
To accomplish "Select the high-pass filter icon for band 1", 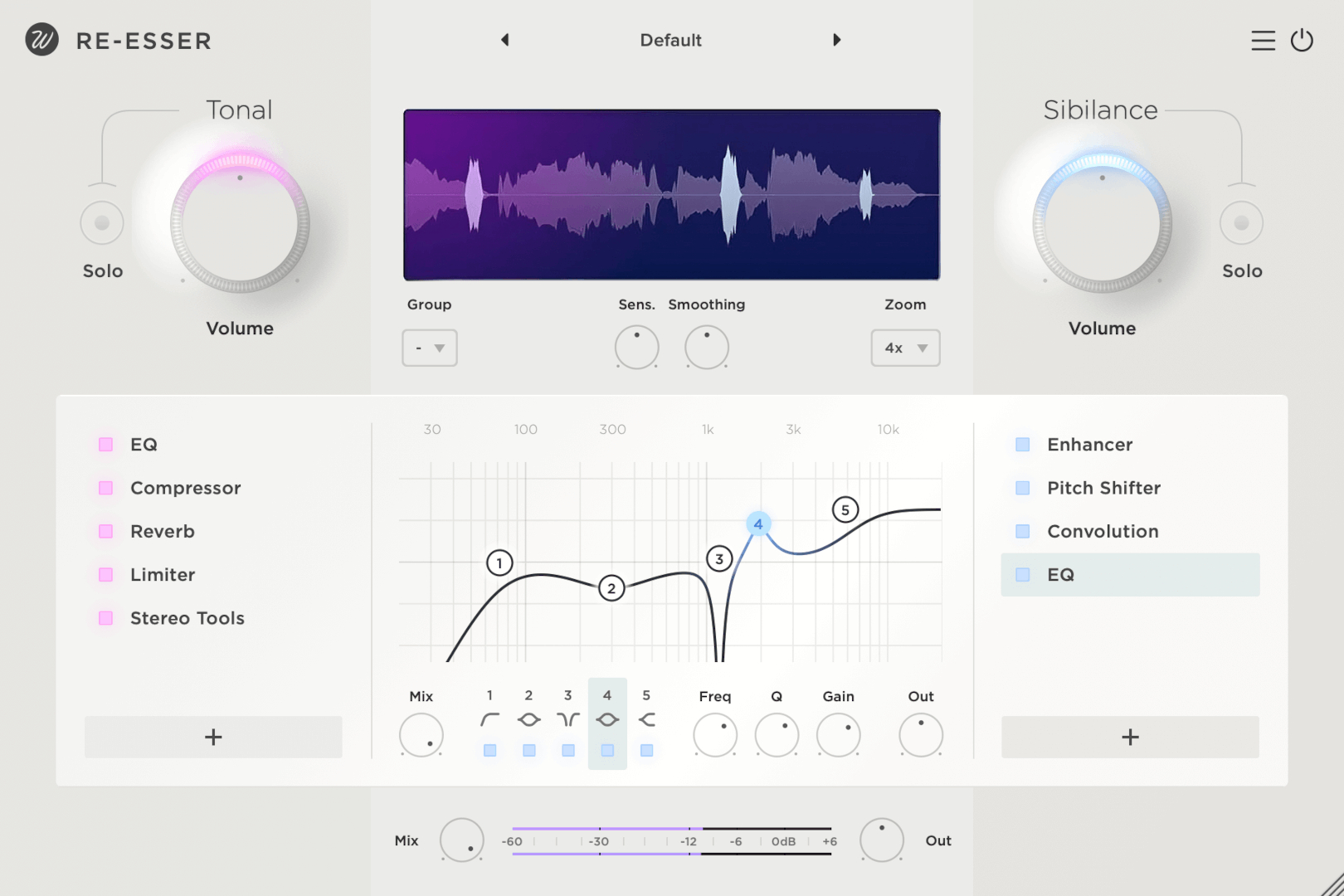I will point(489,718).
